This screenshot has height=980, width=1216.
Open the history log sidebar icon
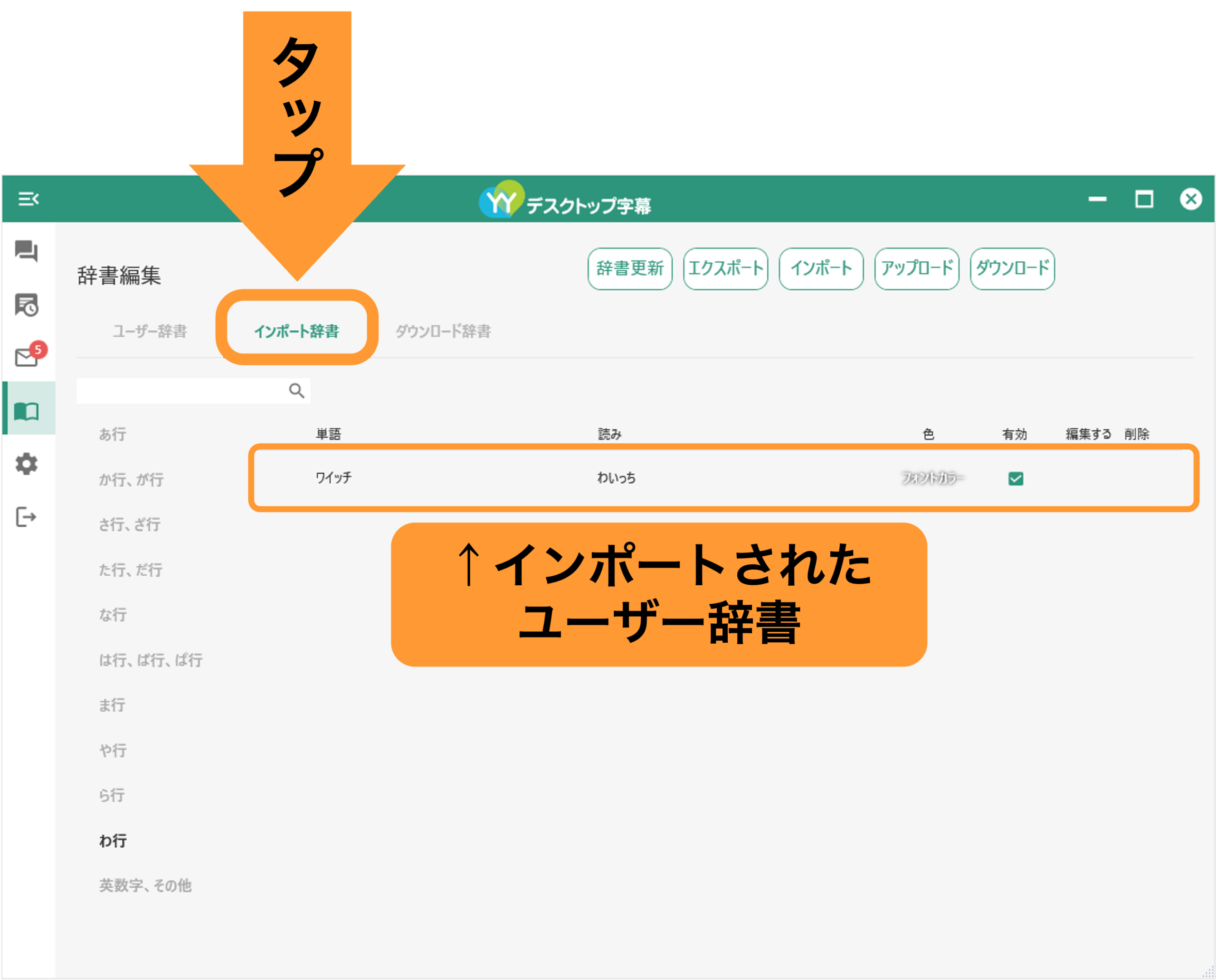[26, 305]
